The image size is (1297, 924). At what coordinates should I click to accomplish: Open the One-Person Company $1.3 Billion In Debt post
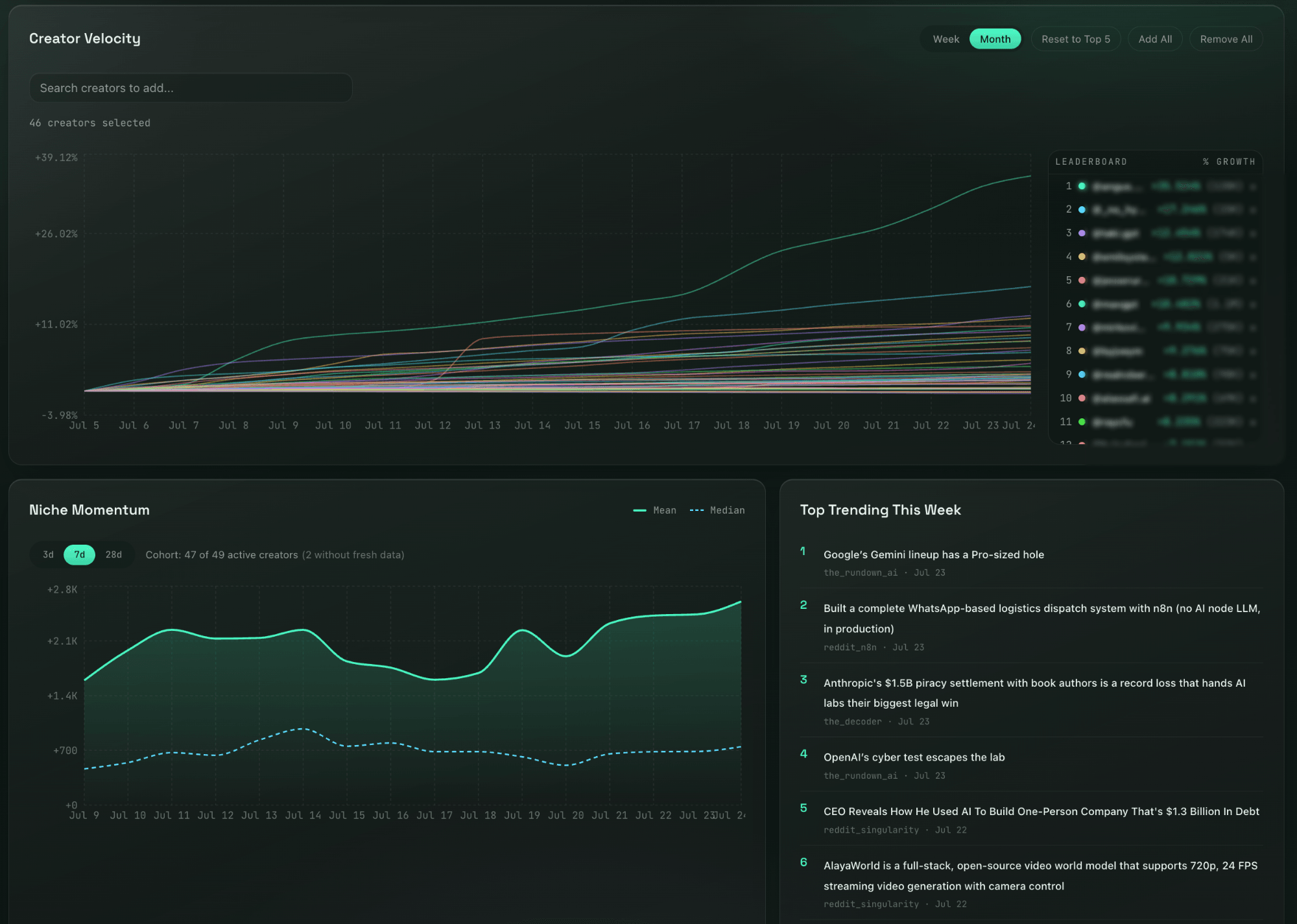click(x=1041, y=811)
